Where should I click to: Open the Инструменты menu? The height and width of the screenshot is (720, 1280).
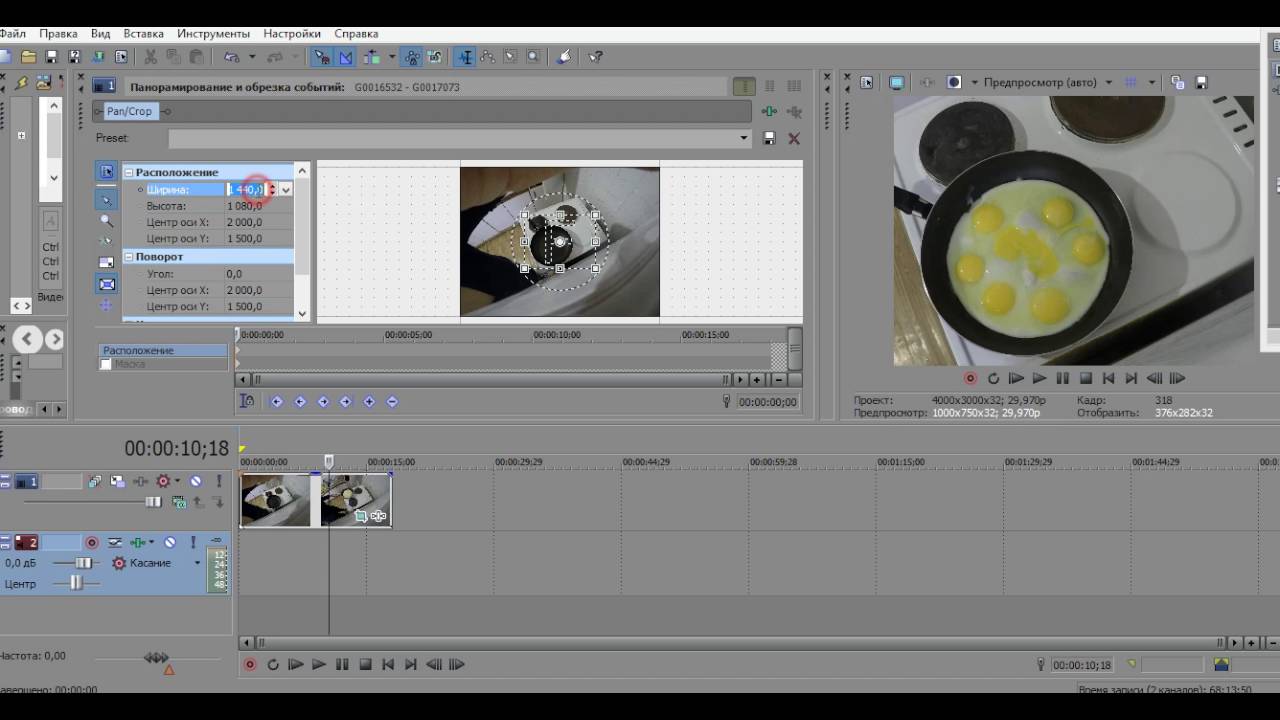point(214,33)
